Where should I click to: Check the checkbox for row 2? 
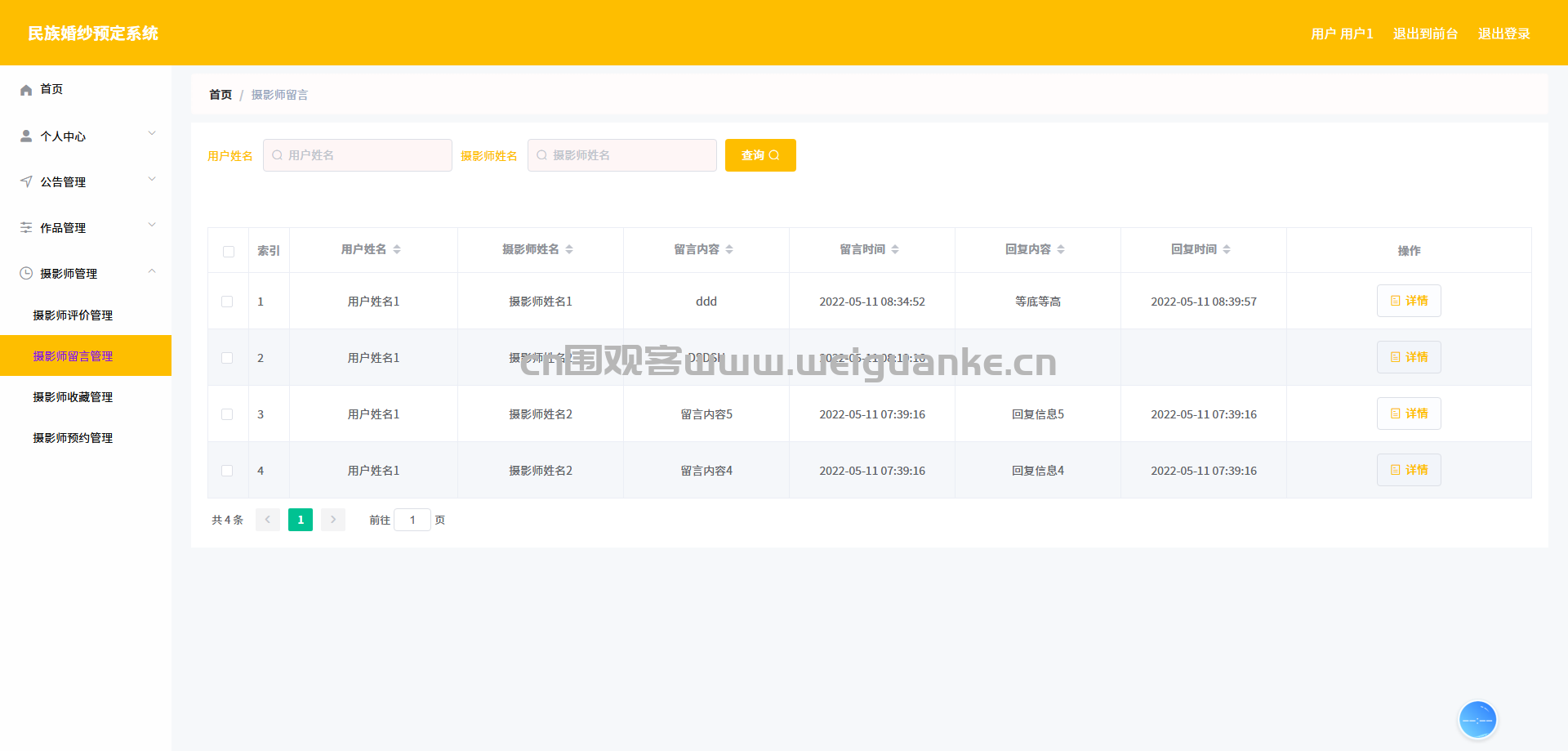coord(227,358)
